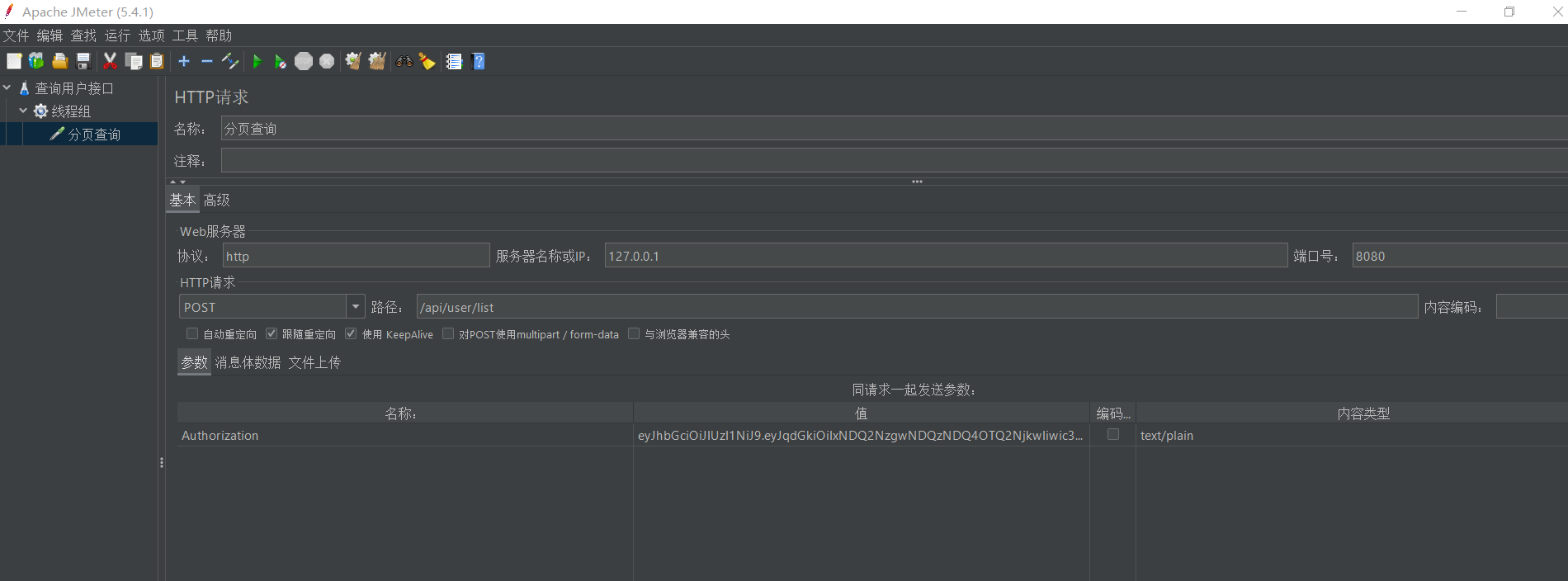The height and width of the screenshot is (581, 1568).
Task: Click the Authorization name cell
Action: pyautogui.click(x=405, y=435)
